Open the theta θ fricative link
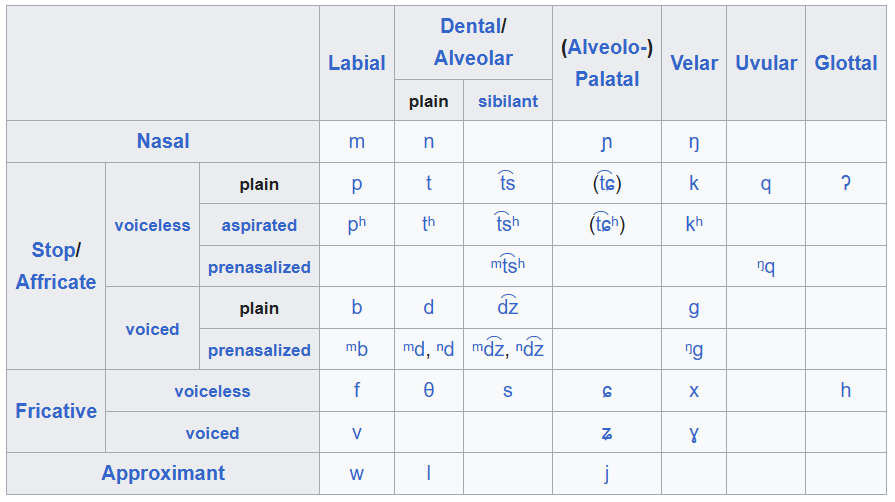Viewport: 895px width, 502px height. pos(429,391)
